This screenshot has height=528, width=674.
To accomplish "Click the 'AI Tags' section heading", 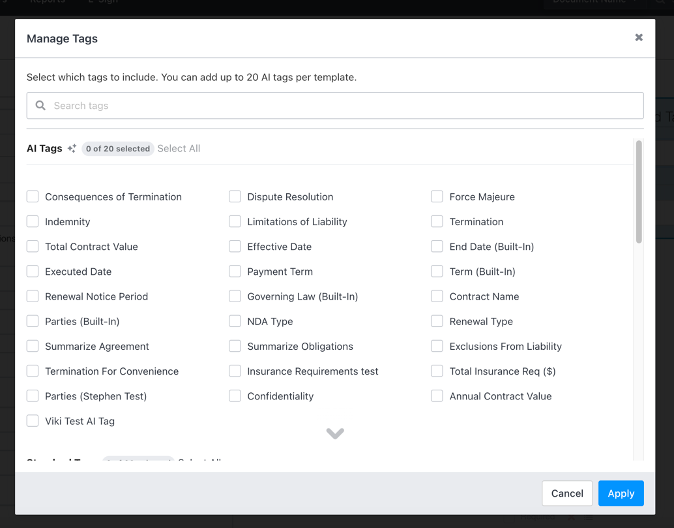I will point(44,148).
